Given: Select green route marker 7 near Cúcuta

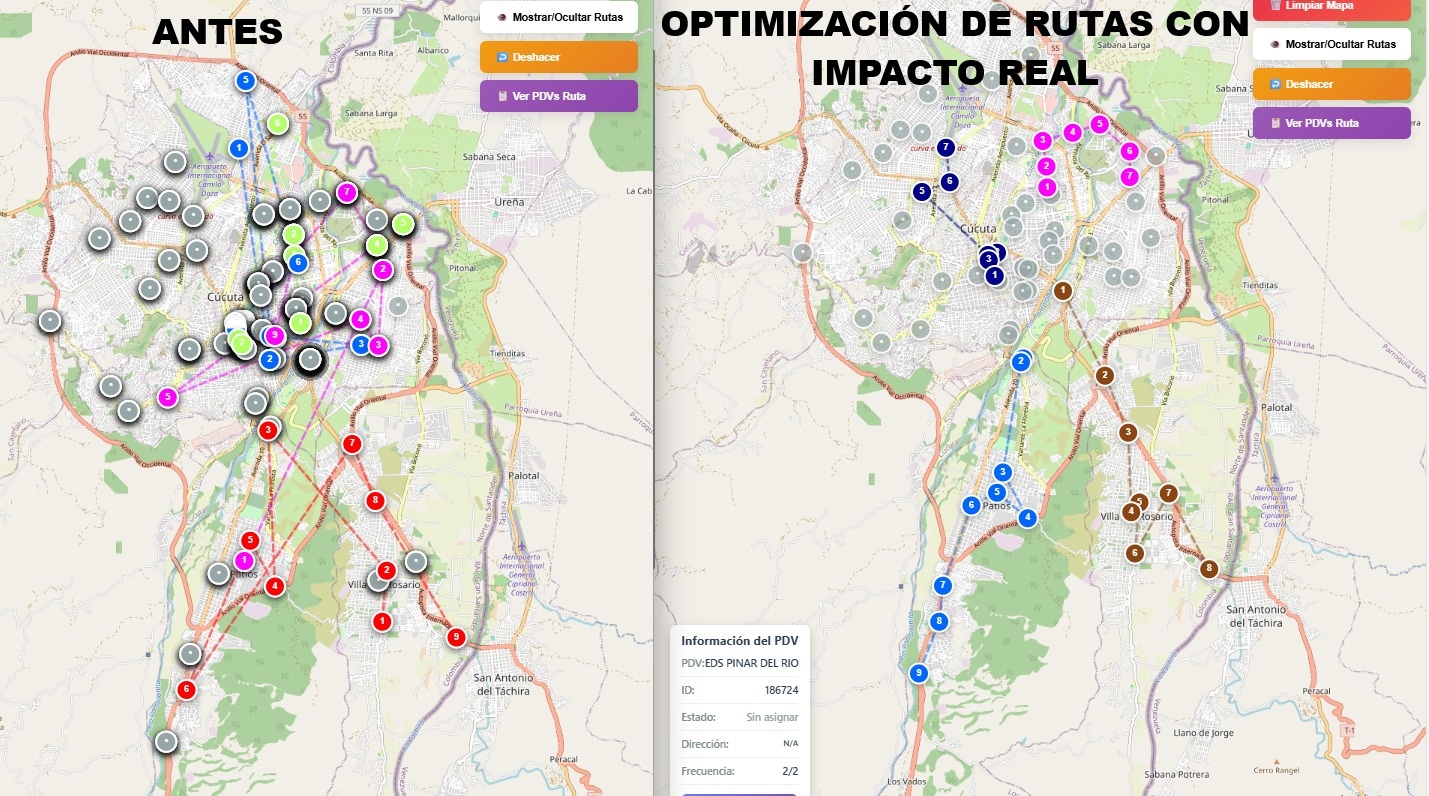Looking at the screenshot, I should [x=240, y=343].
